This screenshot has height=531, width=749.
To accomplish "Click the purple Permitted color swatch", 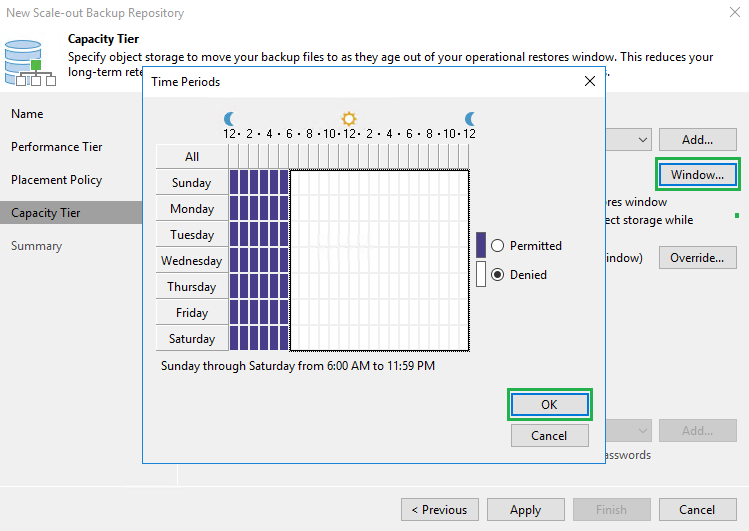I will click(x=481, y=245).
